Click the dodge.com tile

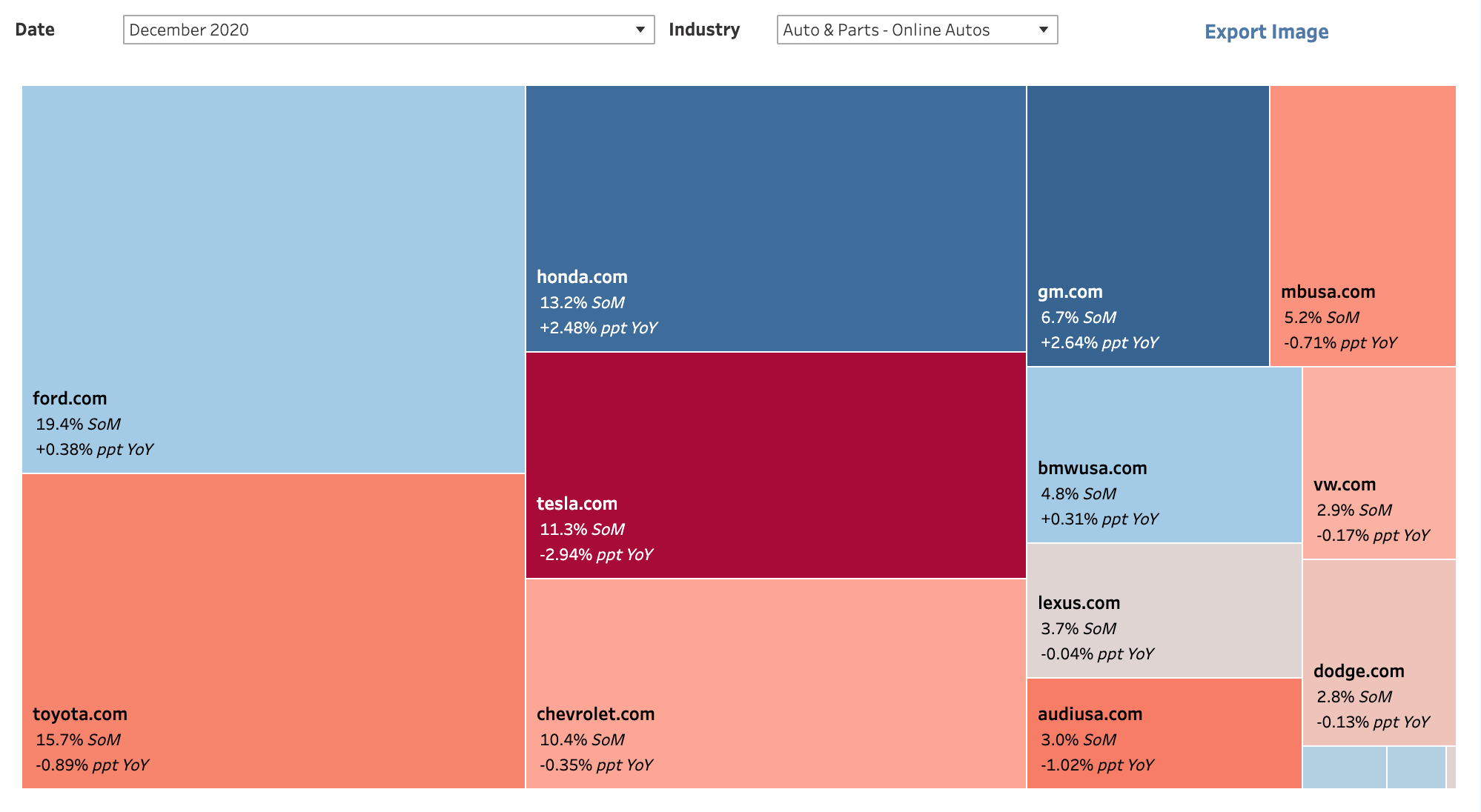point(1379,653)
